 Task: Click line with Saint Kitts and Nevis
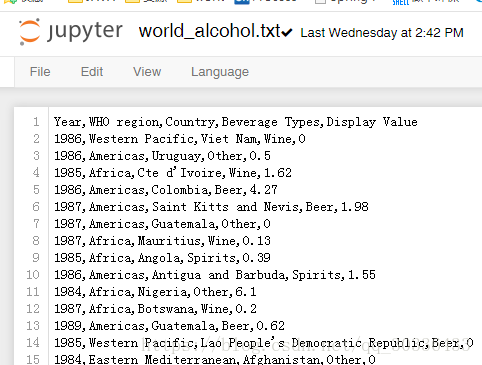pyautogui.click(x=211, y=207)
